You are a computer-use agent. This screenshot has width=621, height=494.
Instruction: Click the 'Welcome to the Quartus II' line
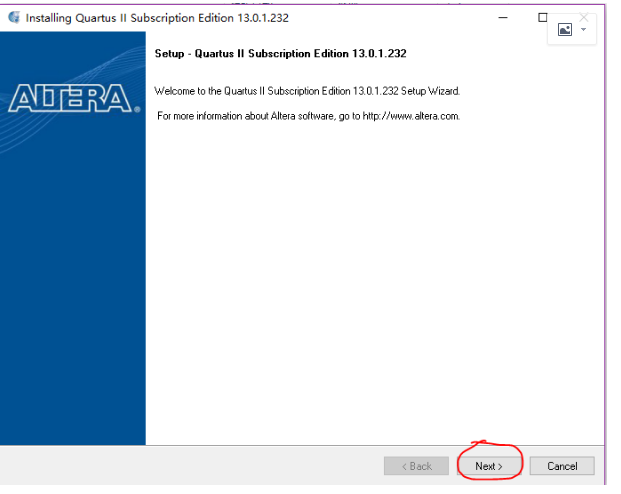click(x=307, y=91)
